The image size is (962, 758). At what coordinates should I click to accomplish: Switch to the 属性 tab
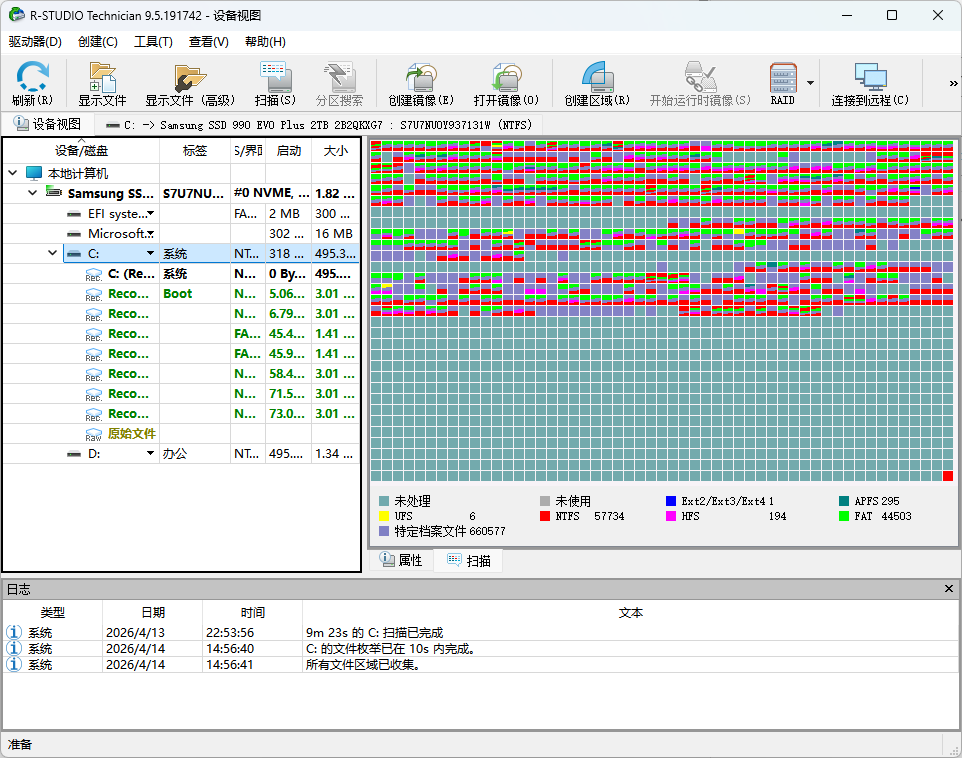(x=401, y=560)
